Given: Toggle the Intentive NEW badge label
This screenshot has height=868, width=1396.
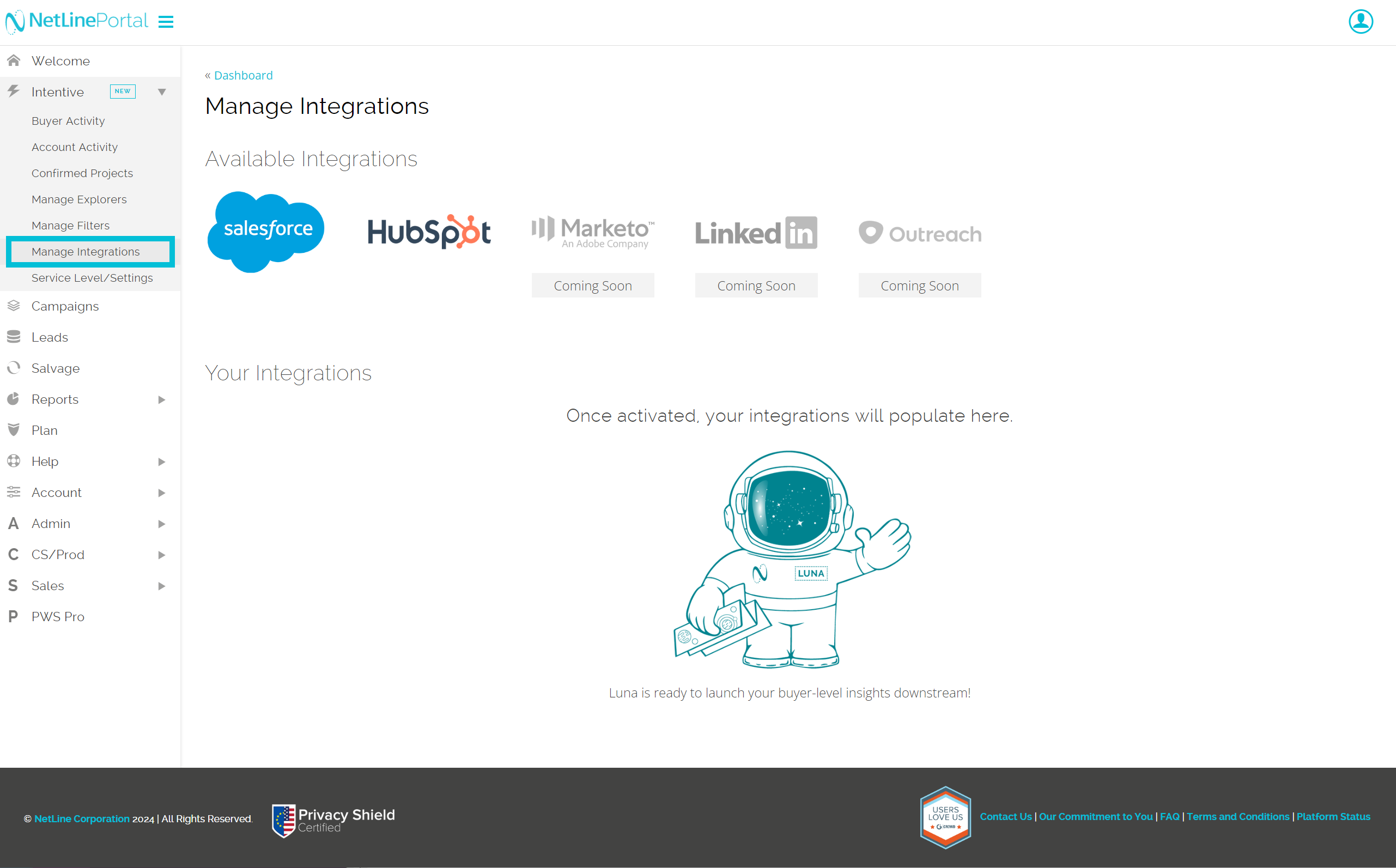Looking at the screenshot, I should [120, 92].
